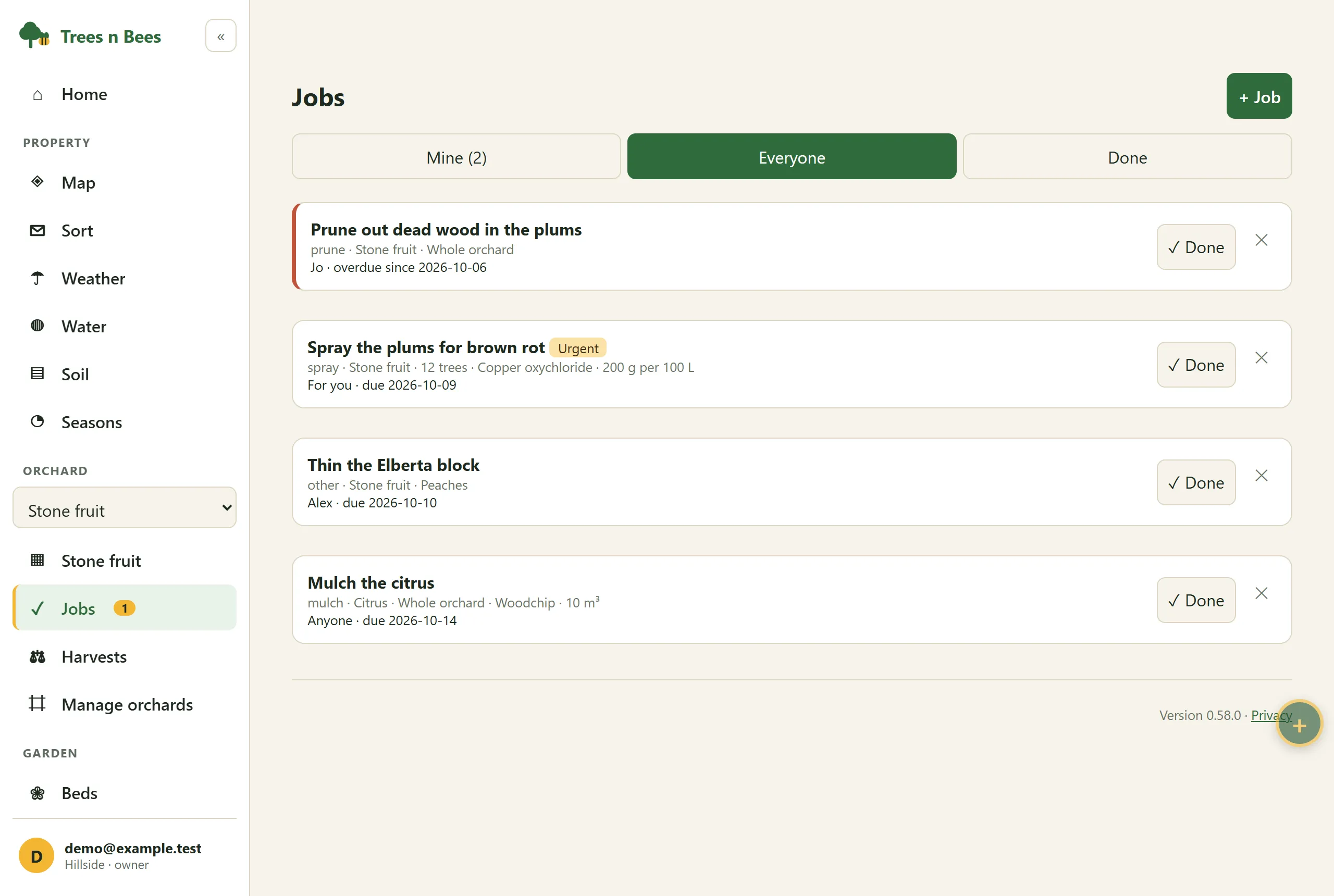Click the 'Hillside · owner' label
The width and height of the screenshot is (1334, 896).
(106, 865)
